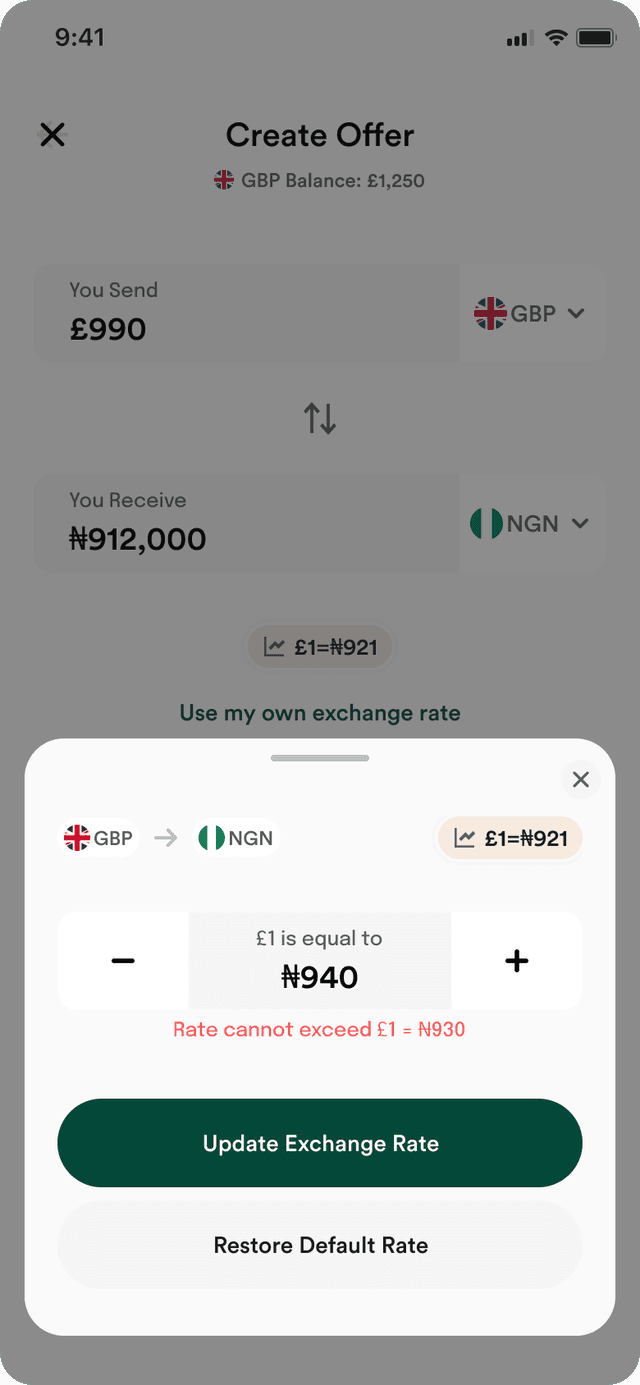
Task: Tap the You Send £990 field
Action: click(x=247, y=313)
